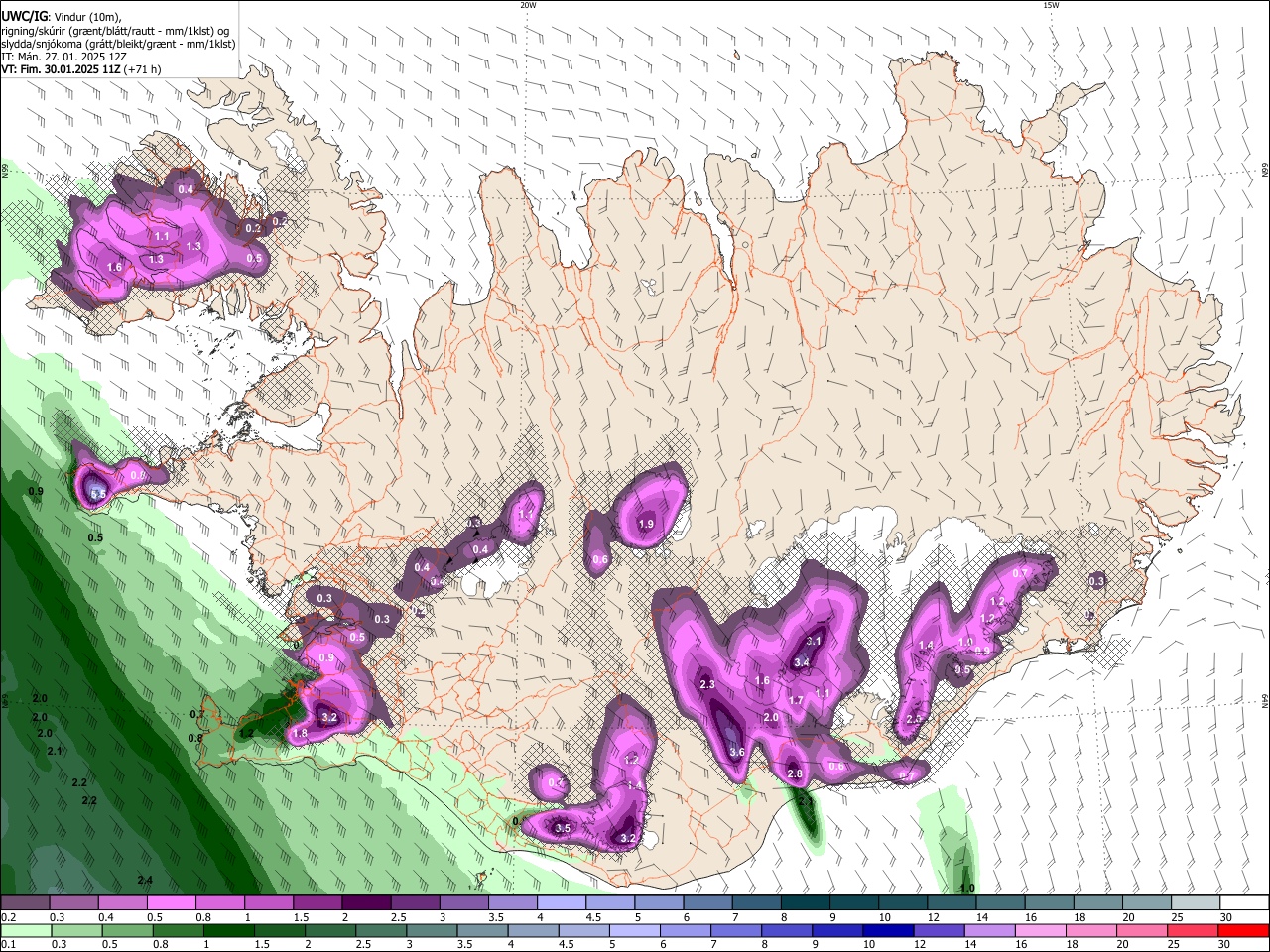The width and height of the screenshot is (1270, 952).
Task: Click the 2.1 rainfall value over the sea
Action: tap(54, 751)
